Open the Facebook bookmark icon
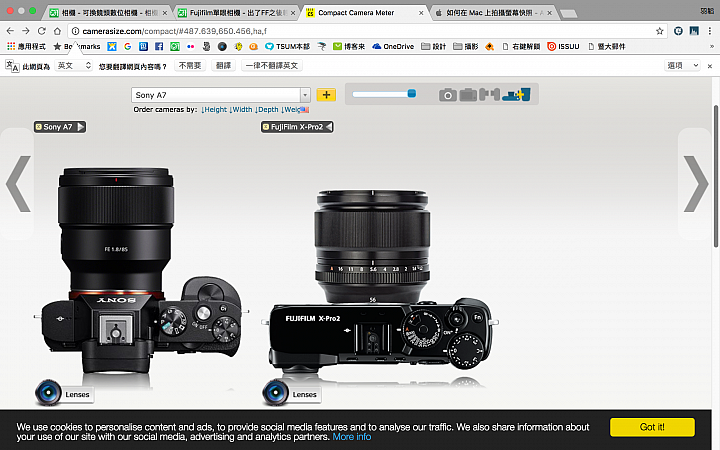This screenshot has width=720, height=450. click(159, 46)
